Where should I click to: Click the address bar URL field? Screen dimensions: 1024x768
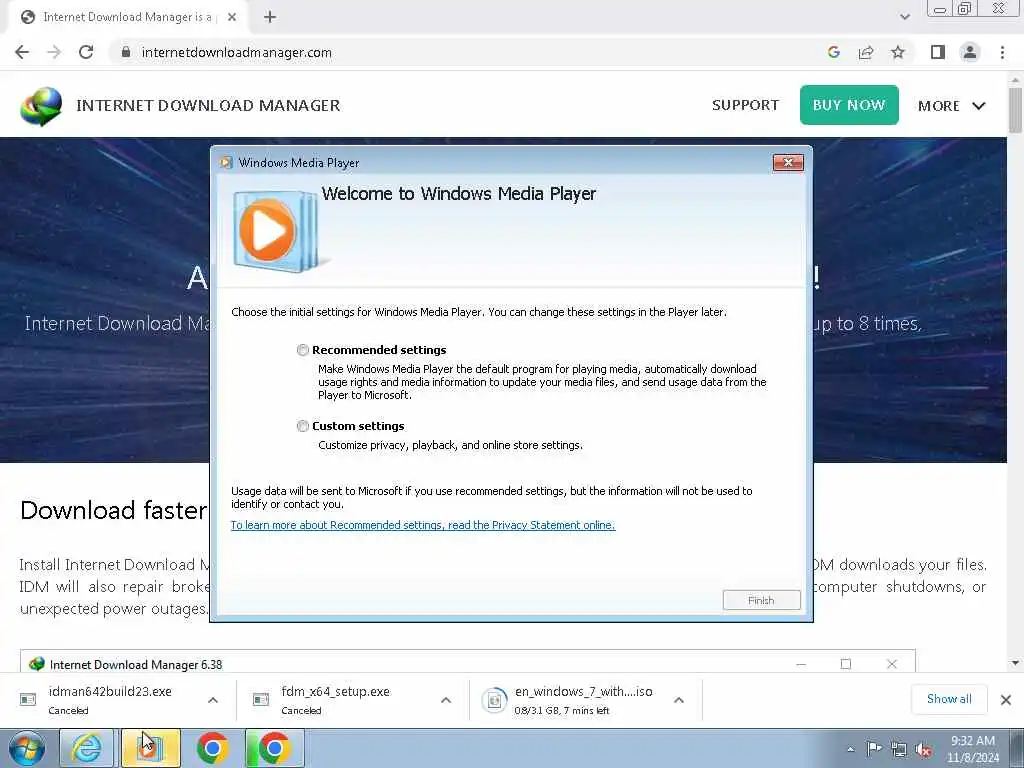coord(470,52)
